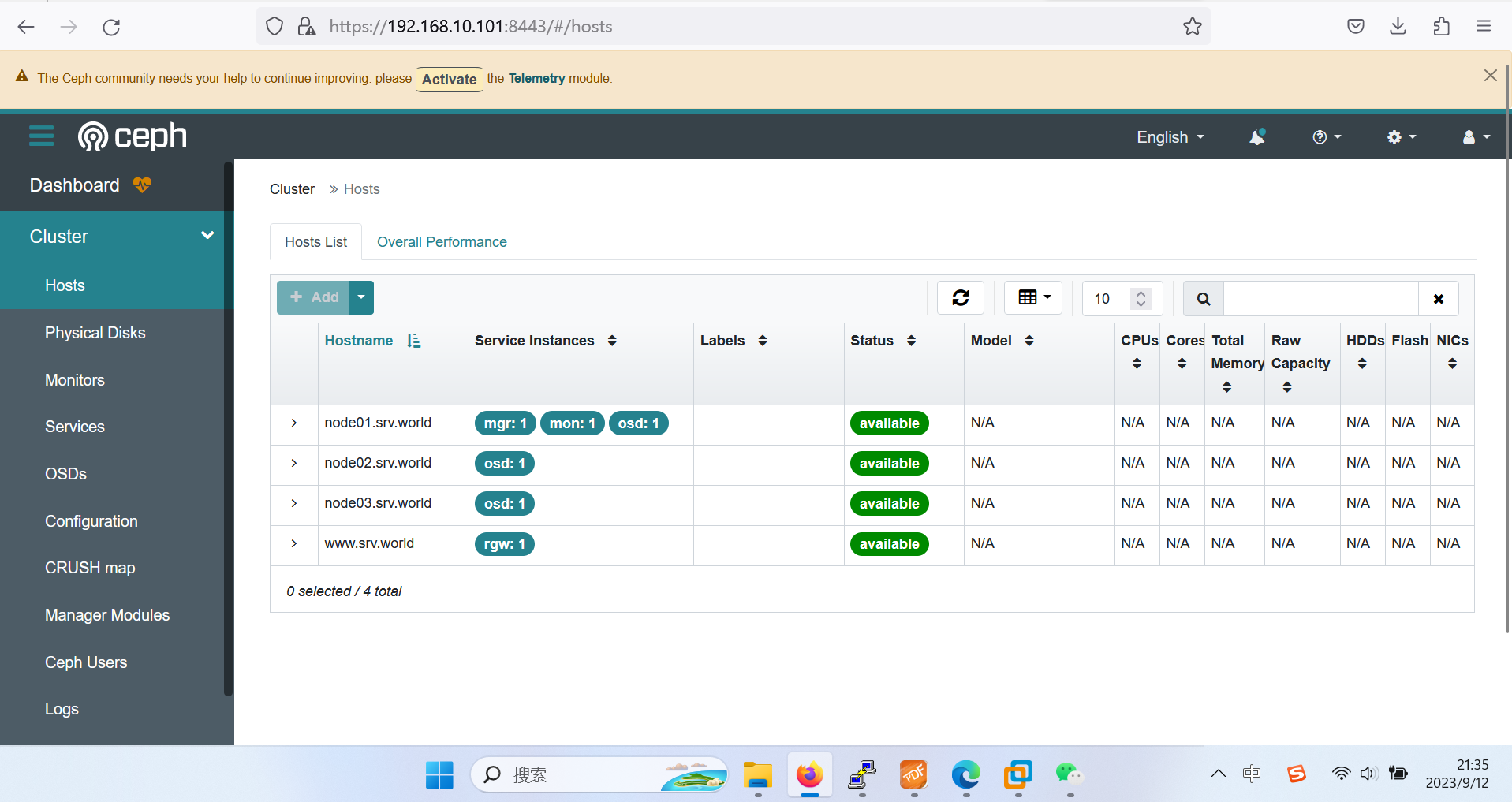Switch to Overall Performance tab
Viewport: 1512px width, 802px height.
[x=442, y=242]
